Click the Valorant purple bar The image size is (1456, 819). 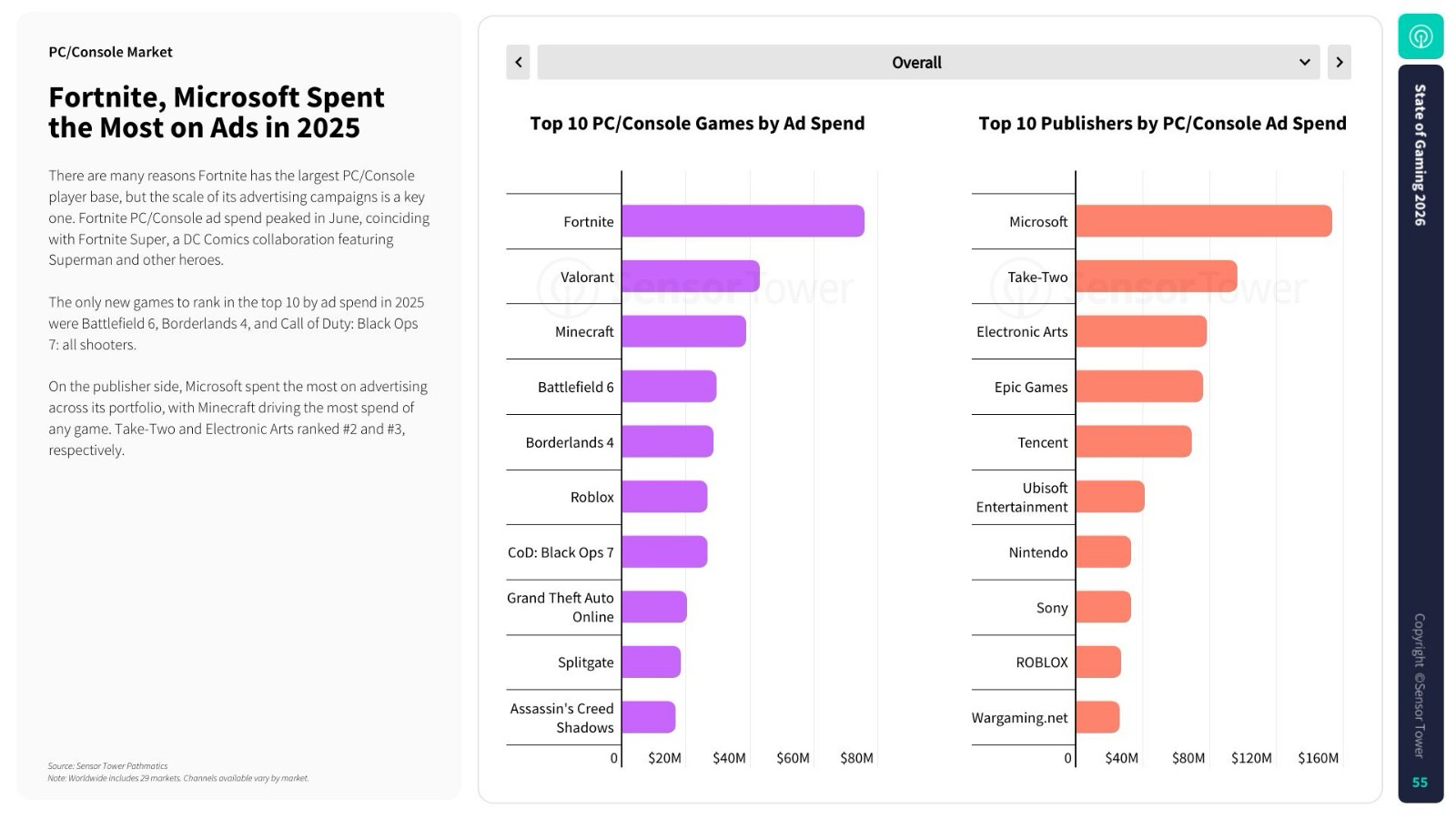[691, 277]
